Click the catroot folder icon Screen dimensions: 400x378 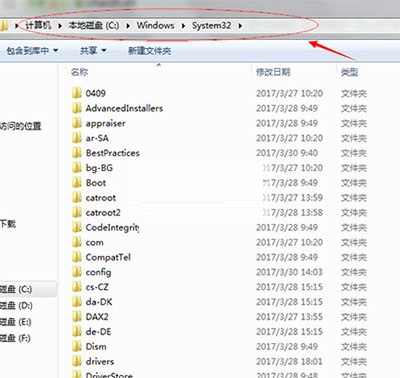click(77, 197)
